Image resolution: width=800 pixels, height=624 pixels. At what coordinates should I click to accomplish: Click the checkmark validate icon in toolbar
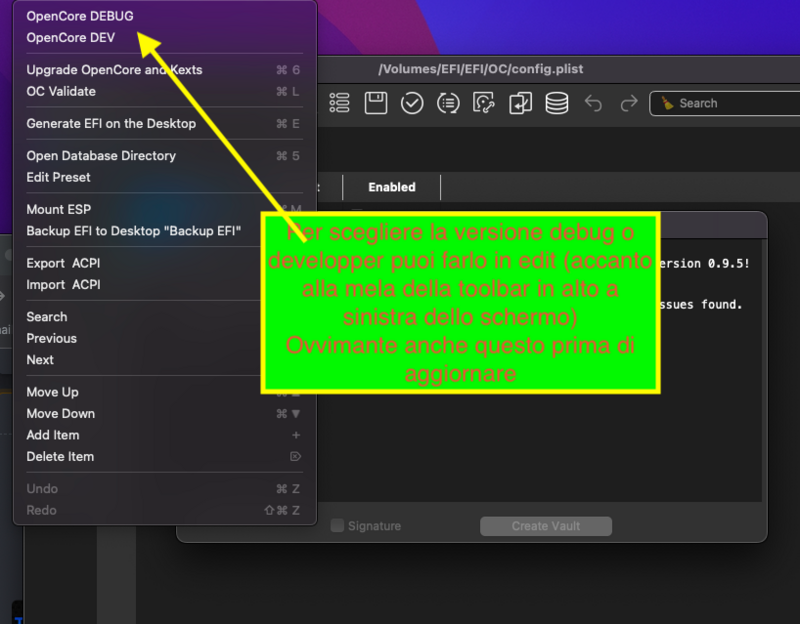pos(411,103)
